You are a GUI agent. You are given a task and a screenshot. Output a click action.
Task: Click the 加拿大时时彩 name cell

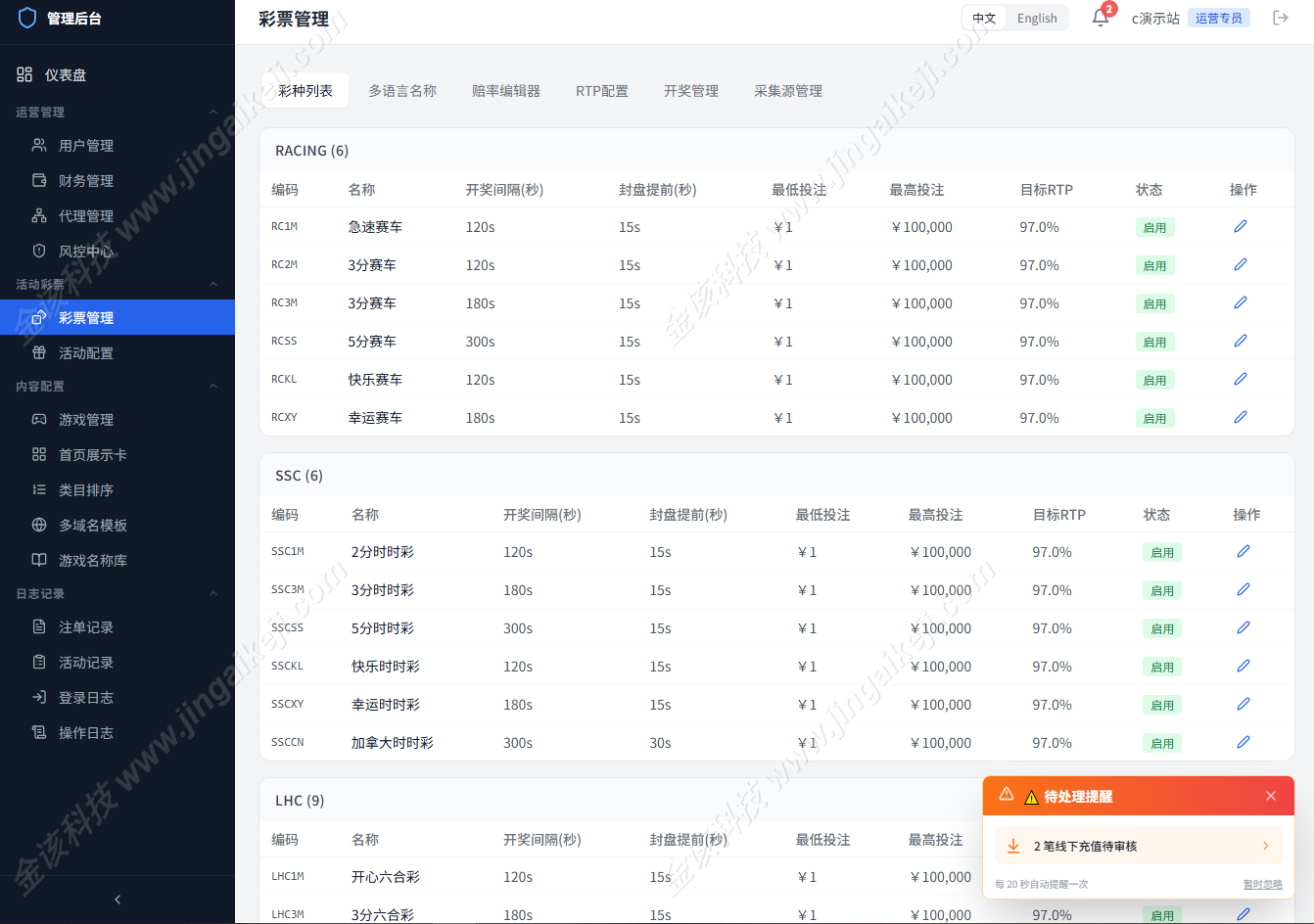coord(393,743)
